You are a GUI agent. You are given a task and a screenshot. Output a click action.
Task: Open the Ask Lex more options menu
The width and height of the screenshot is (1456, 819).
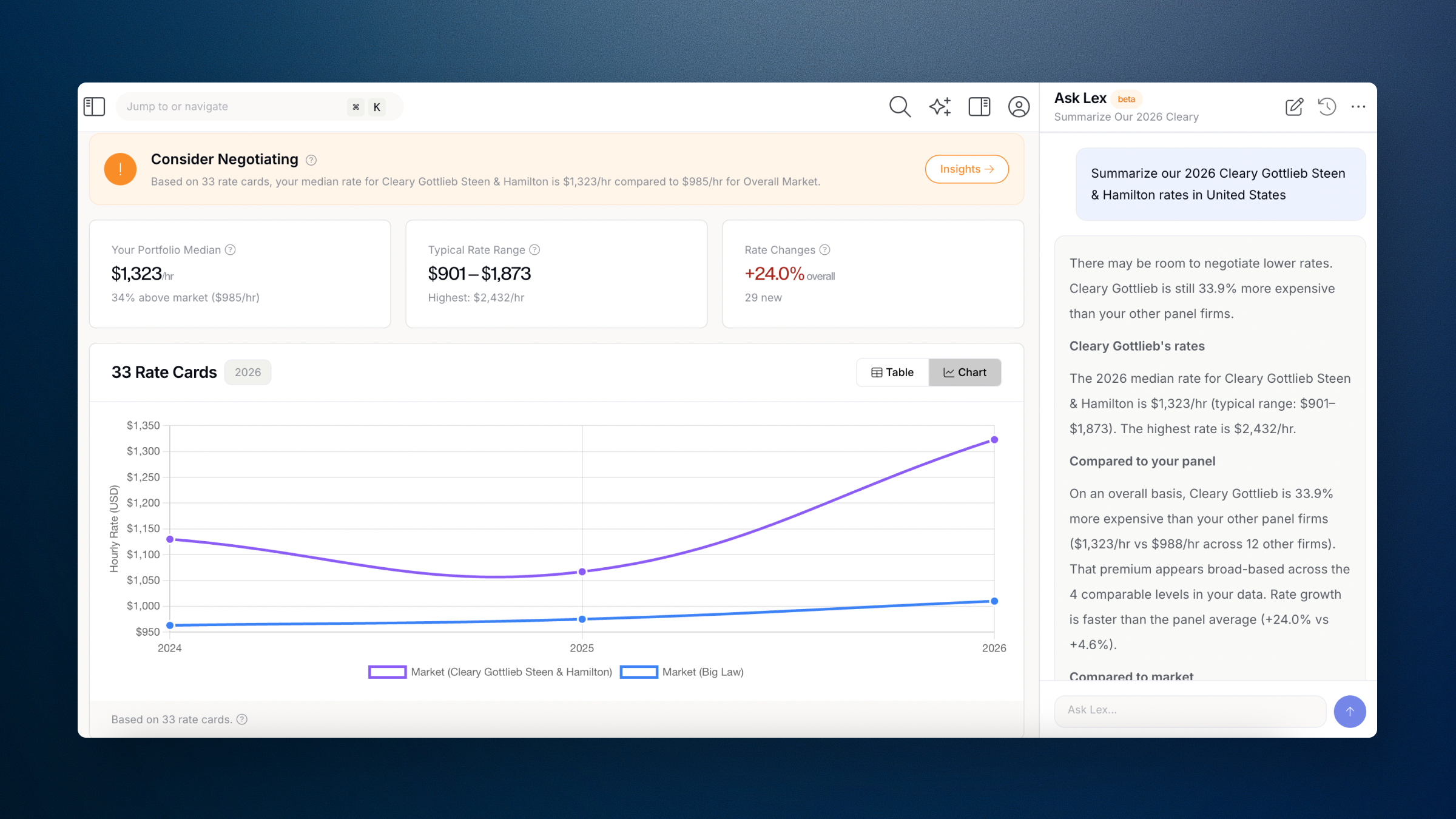(1358, 107)
